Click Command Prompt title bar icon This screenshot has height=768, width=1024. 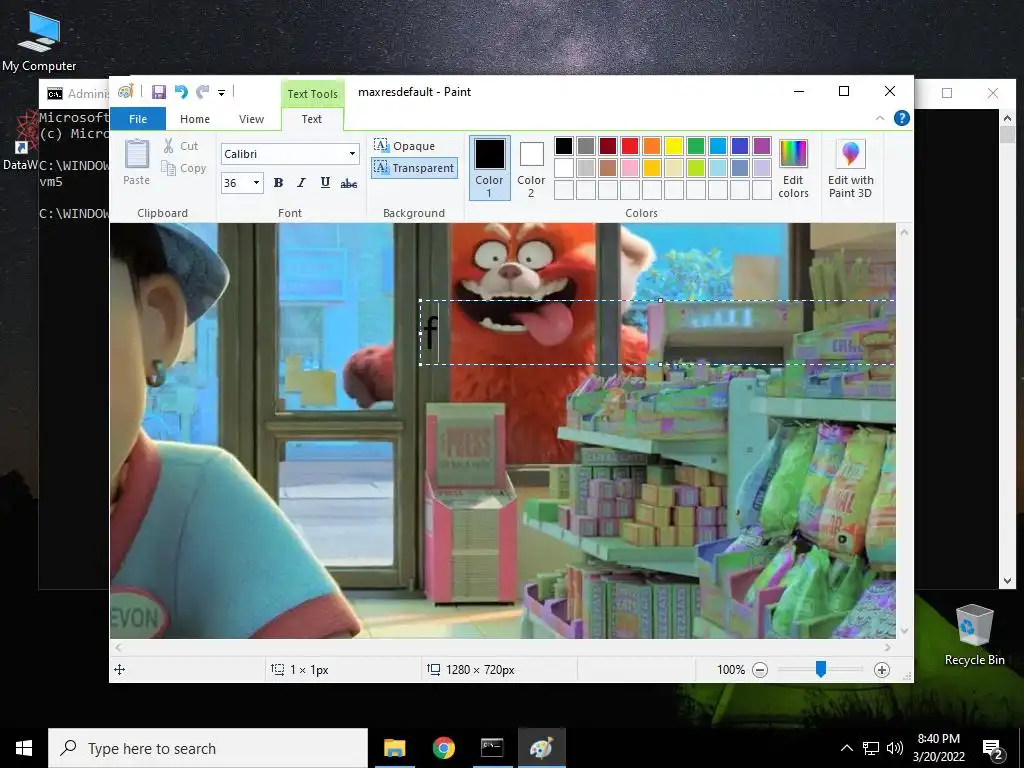[x=55, y=94]
